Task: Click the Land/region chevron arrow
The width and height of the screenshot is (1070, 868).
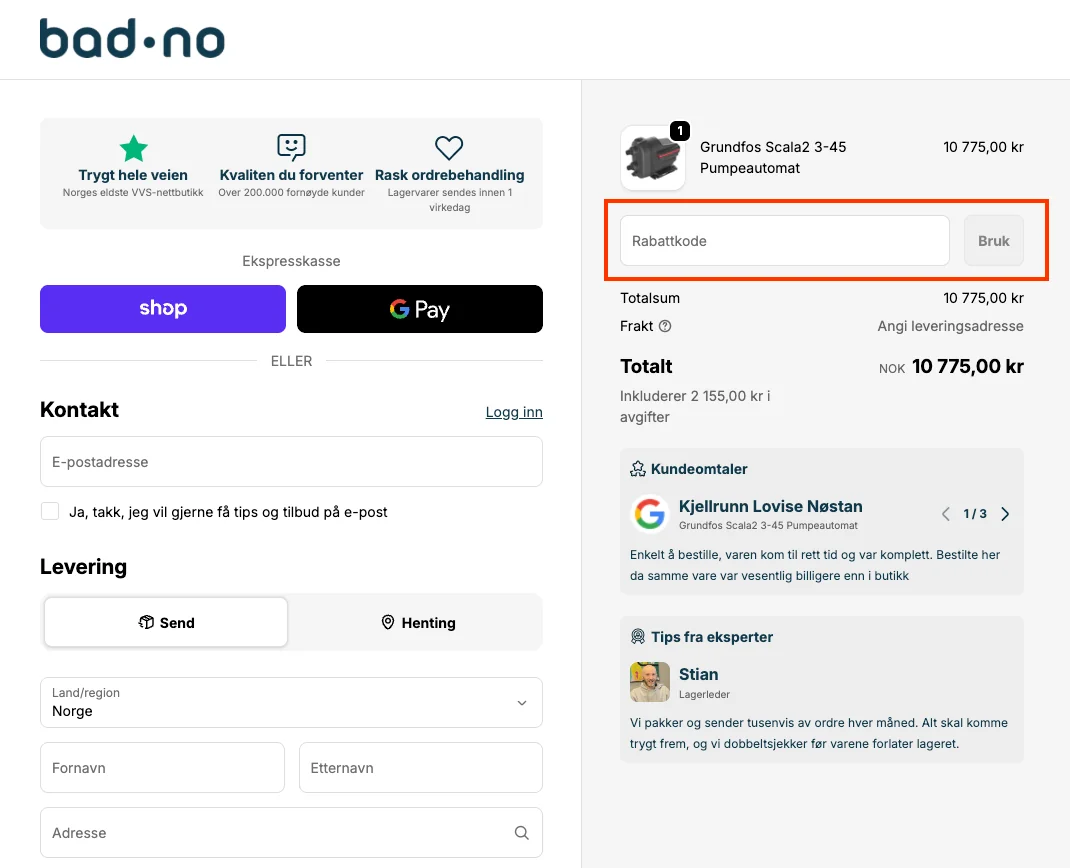Action: [x=522, y=703]
